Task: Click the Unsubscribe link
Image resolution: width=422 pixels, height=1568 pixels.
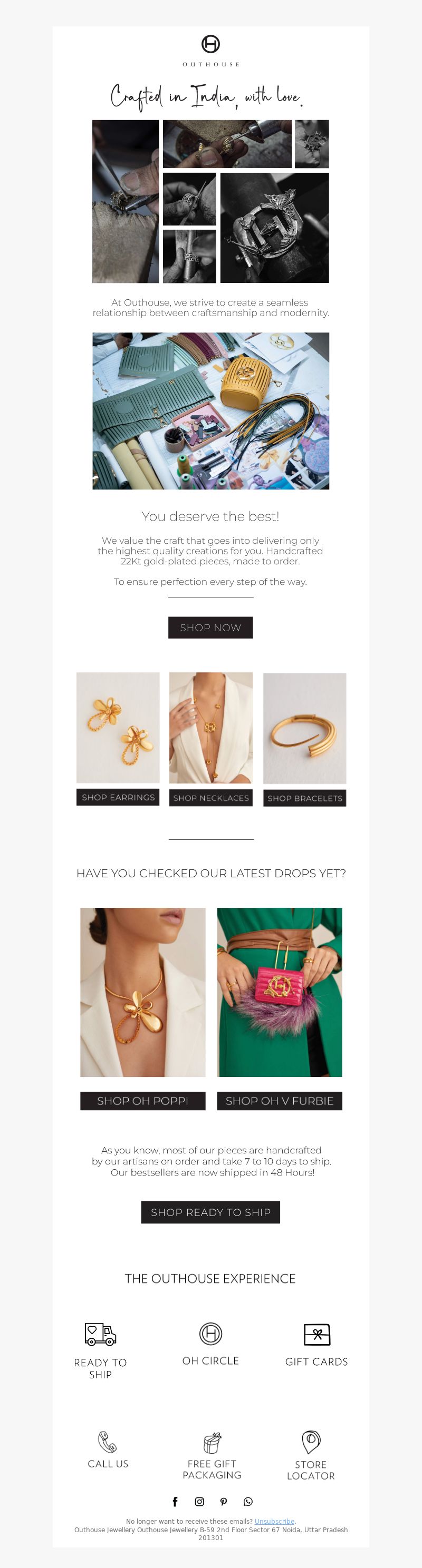Action: [274, 1521]
